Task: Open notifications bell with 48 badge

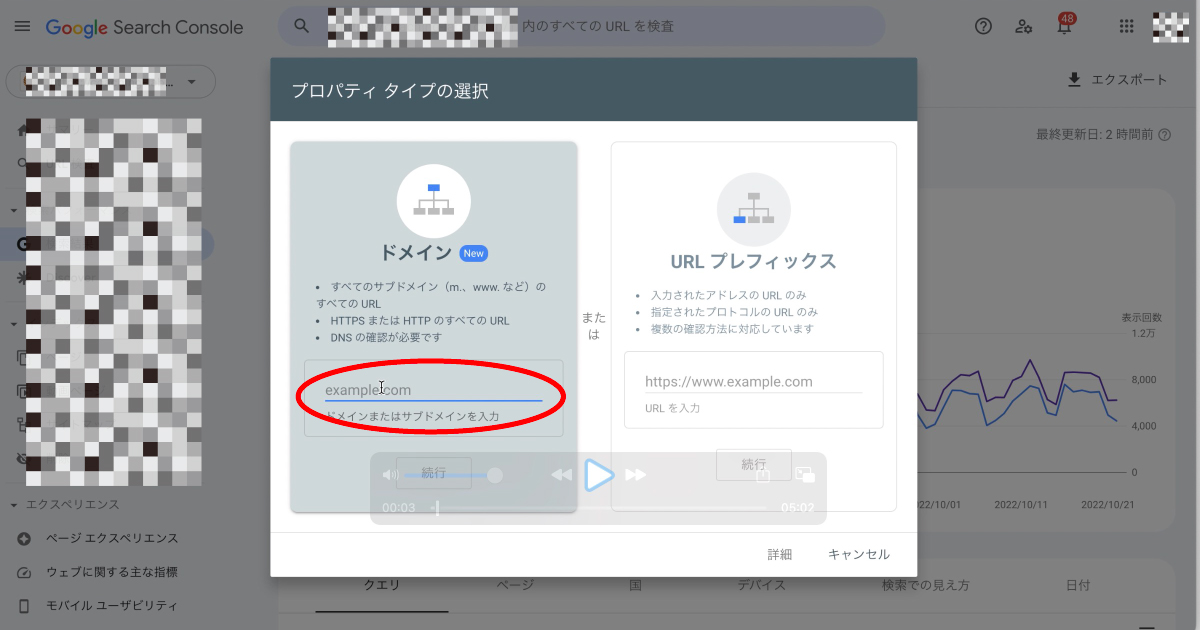Action: 1066,25
